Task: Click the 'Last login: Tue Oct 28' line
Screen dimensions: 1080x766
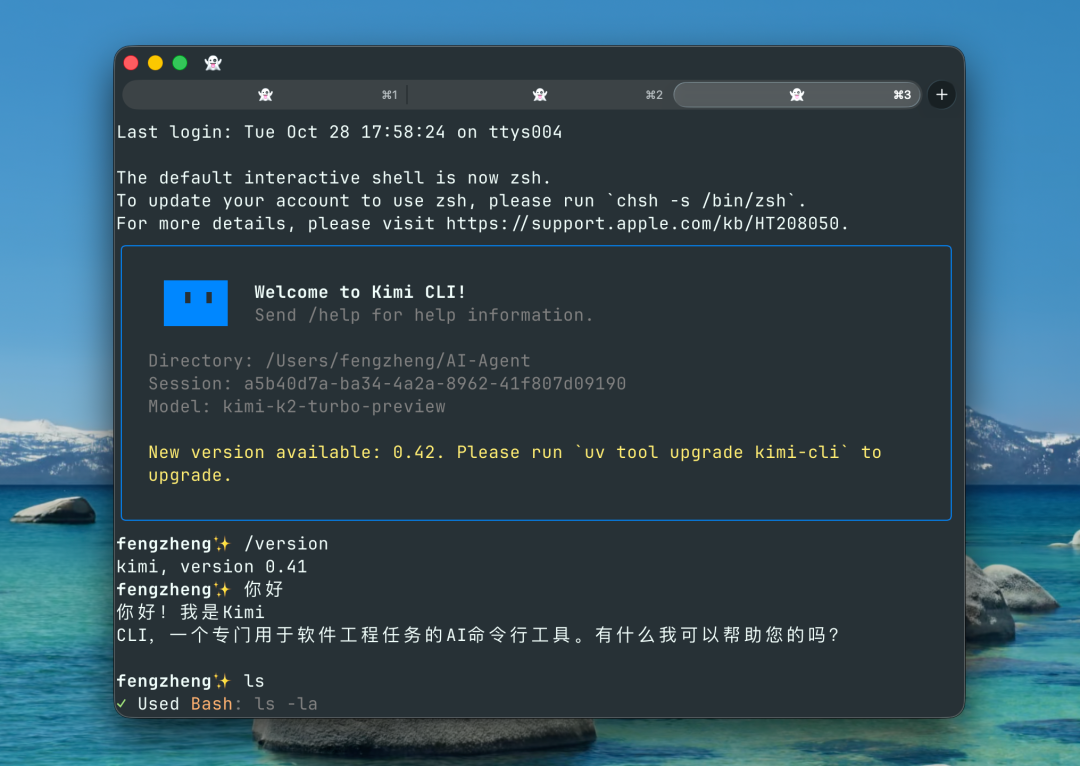Action: click(x=340, y=132)
